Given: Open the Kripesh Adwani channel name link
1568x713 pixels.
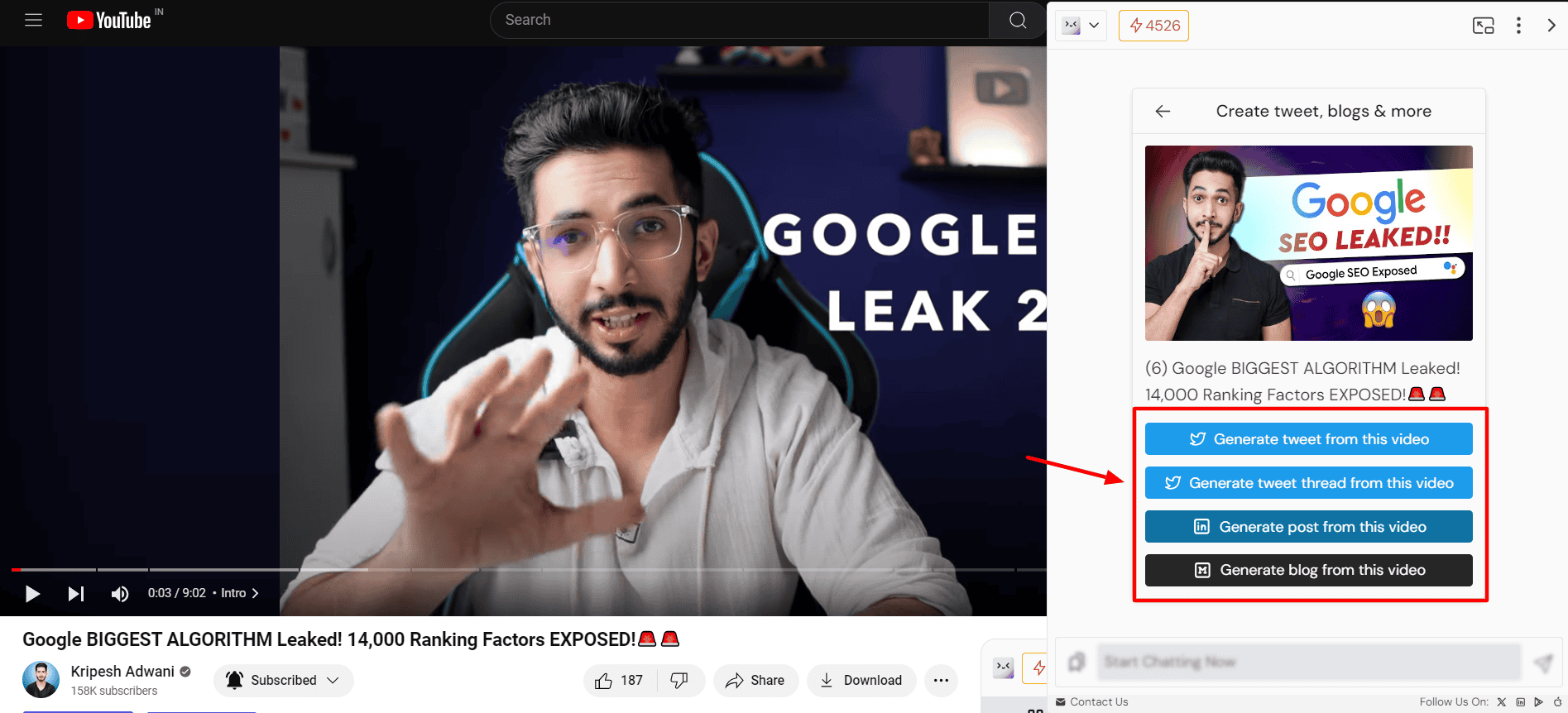Looking at the screenshot, I should [122, 672].
